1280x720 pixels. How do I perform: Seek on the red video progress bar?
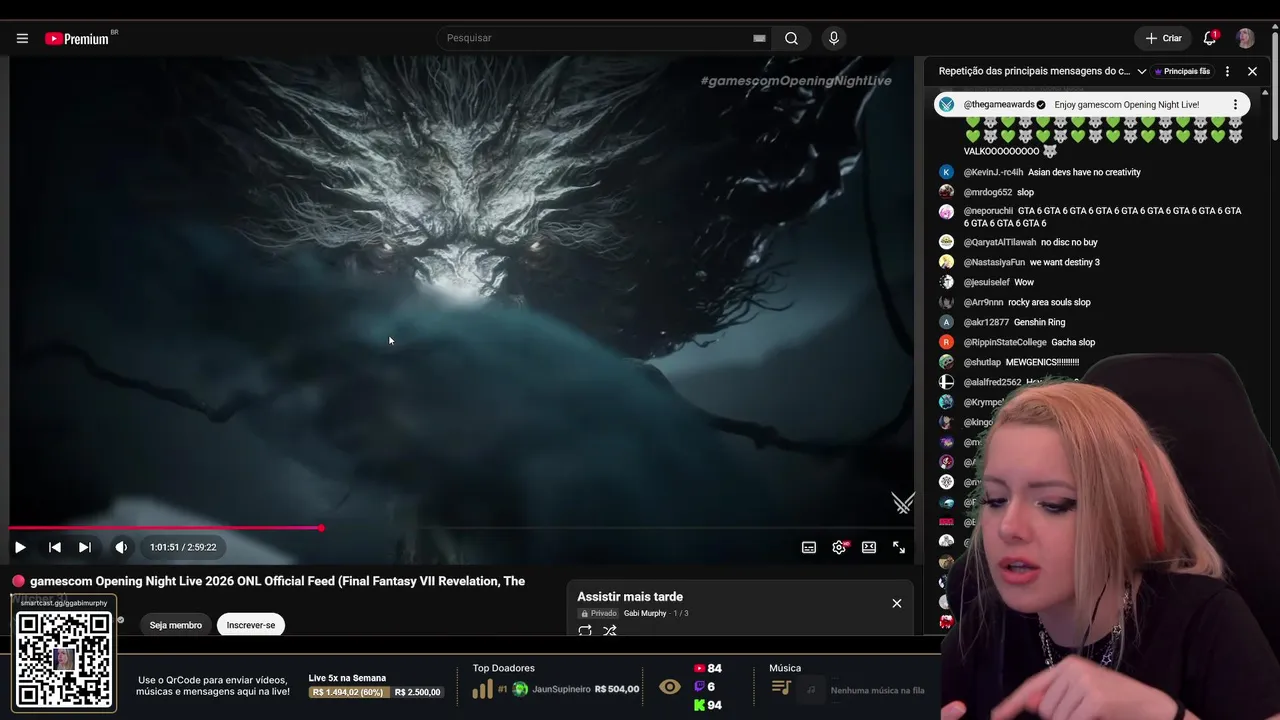coord(461,528)
